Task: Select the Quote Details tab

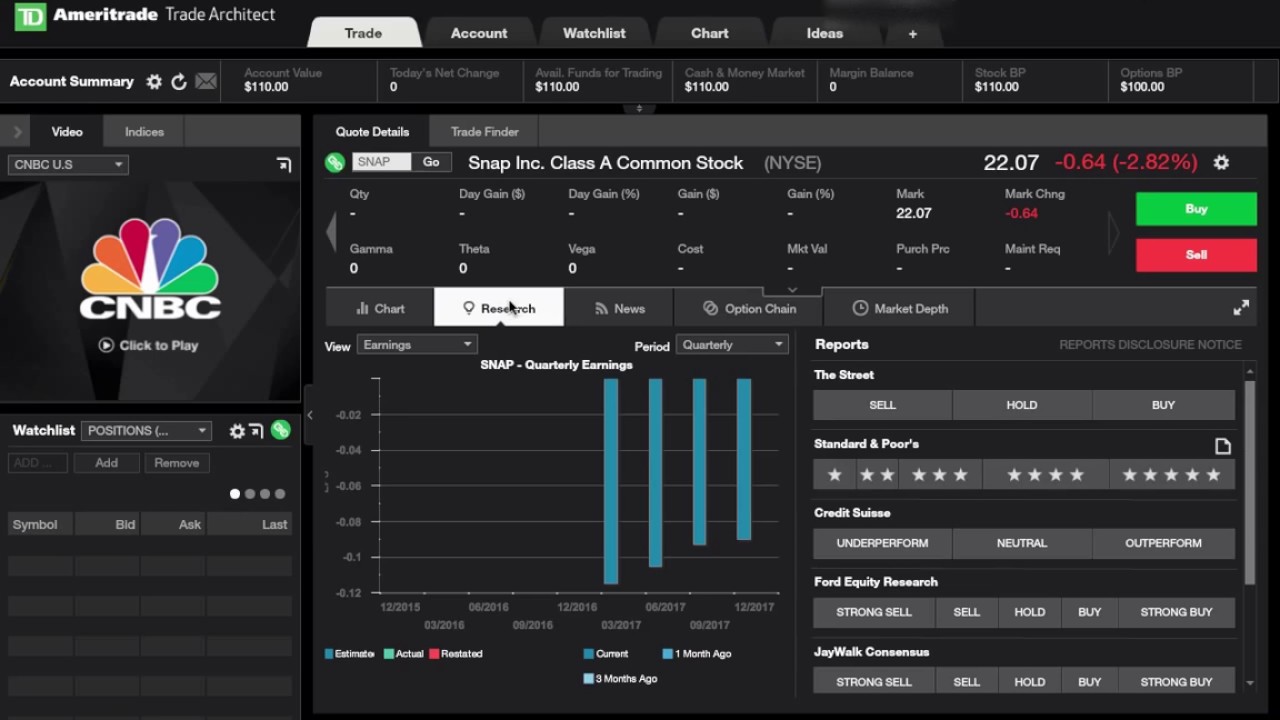Action: 372,132
